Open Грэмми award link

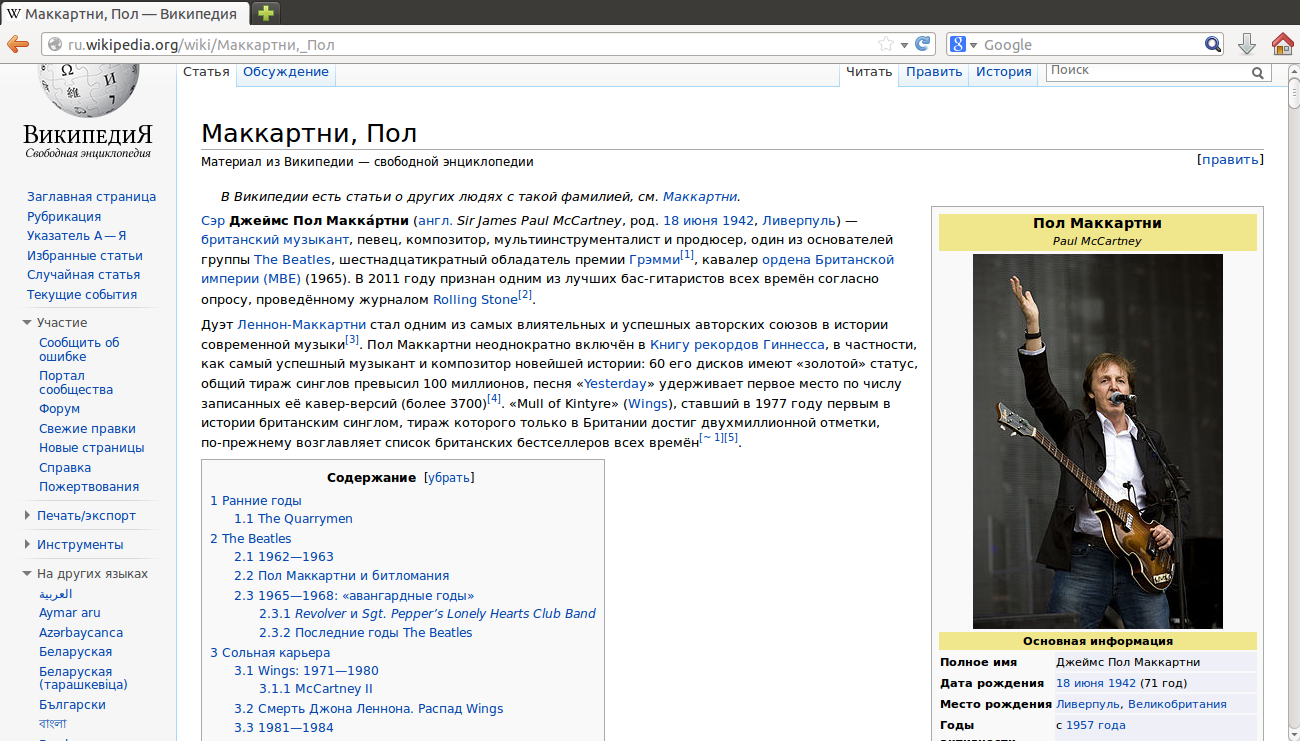tap(654, 260)
